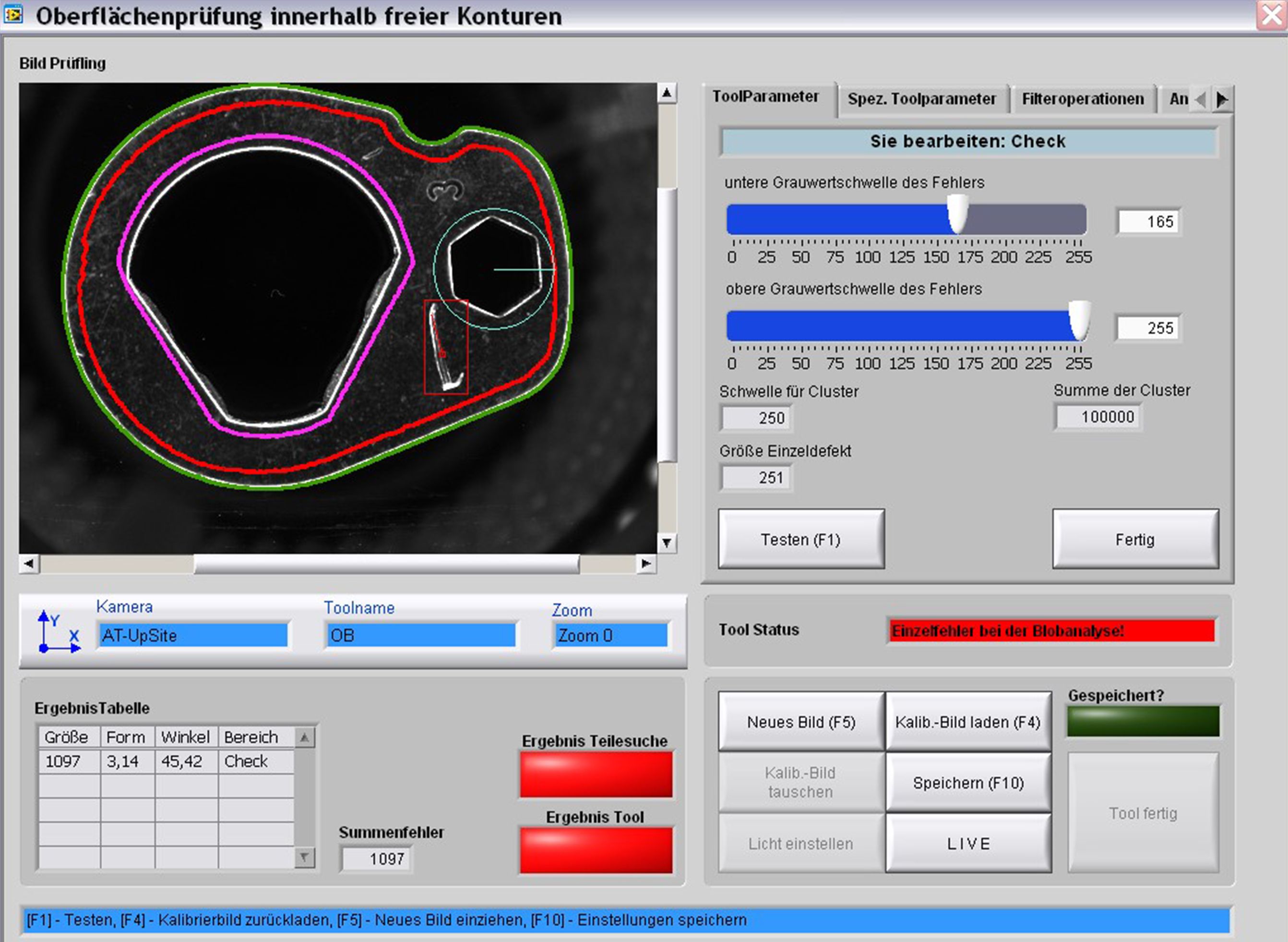Click the image scroll right arrow
The image size is (1288, 942).
pos(646,564)
